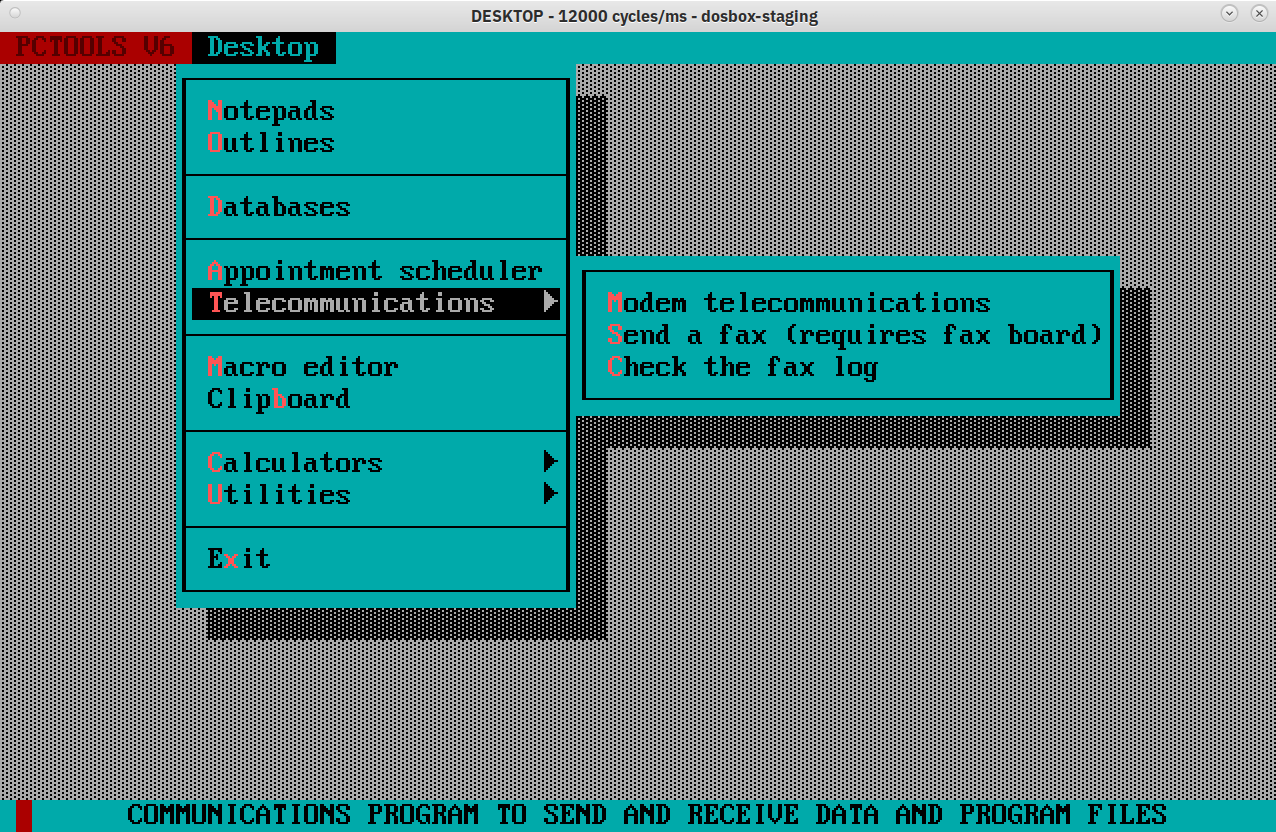Open the Notepads menu entry
Image resolution: width=1276 pixels, height=832 pixels.
tap(270, 111)
